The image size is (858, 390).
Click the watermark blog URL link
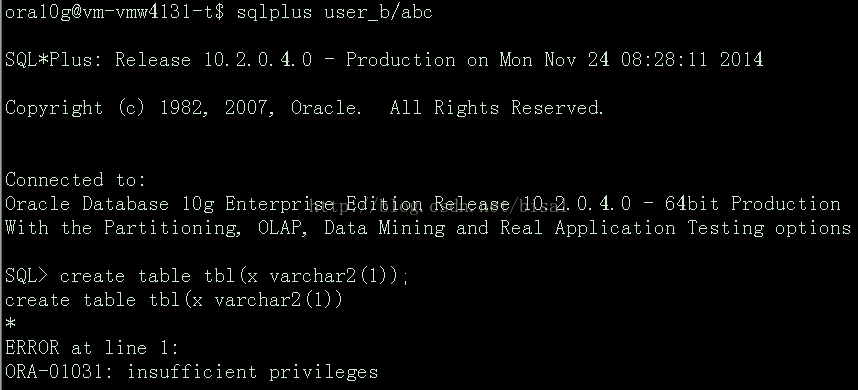coord(438,206)
